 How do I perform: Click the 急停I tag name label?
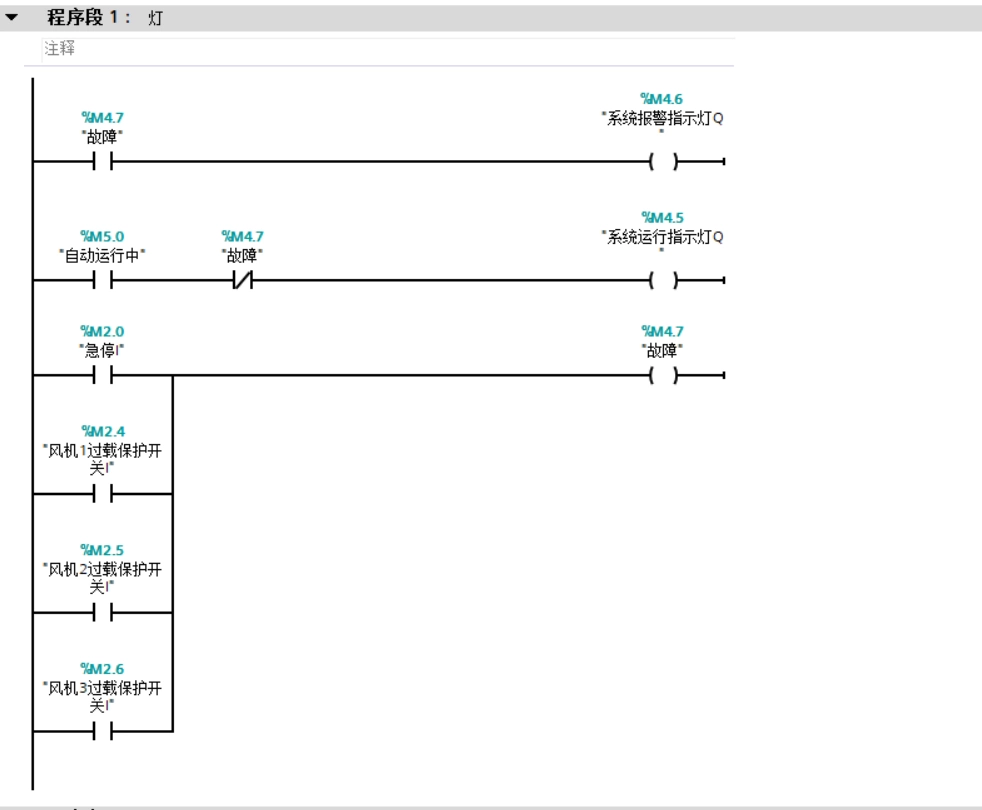(101, 350)
